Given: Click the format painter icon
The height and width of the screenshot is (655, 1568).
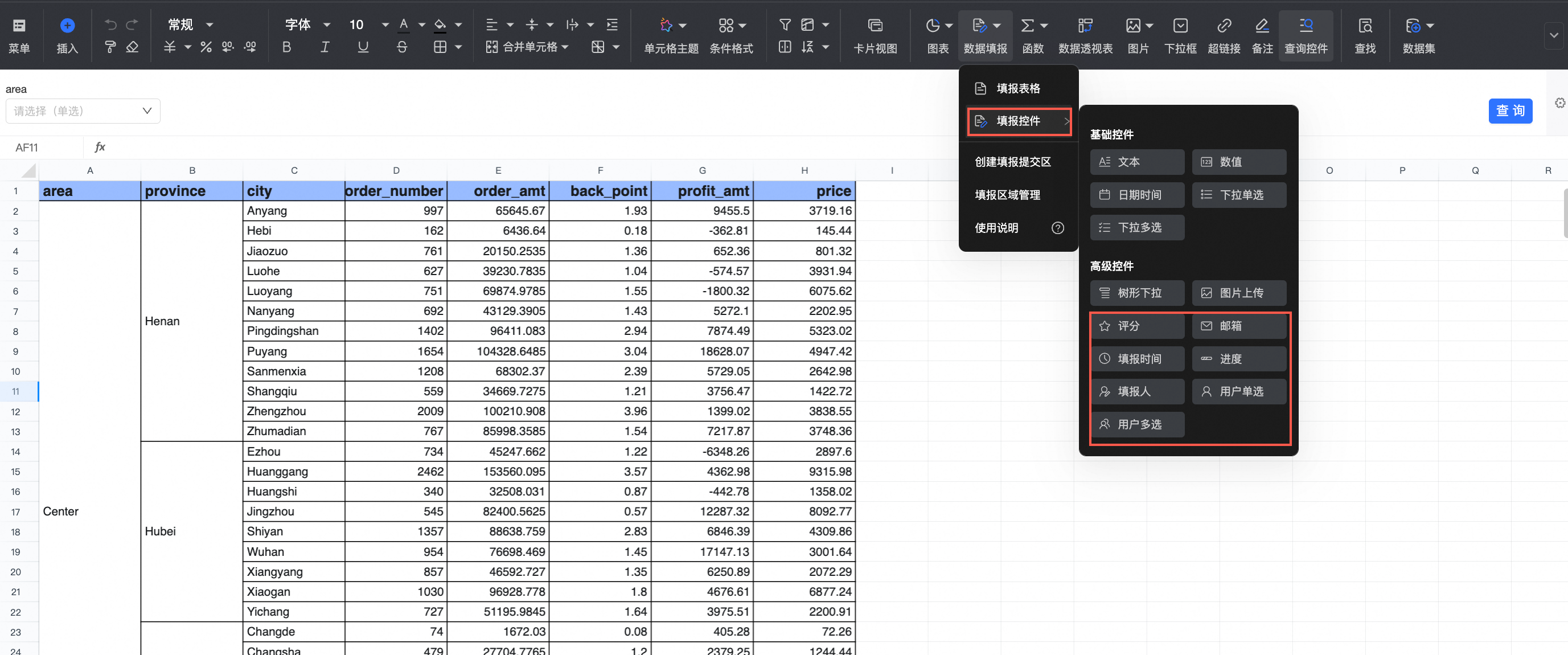Looking at the screenshot, I should (110, 47).
